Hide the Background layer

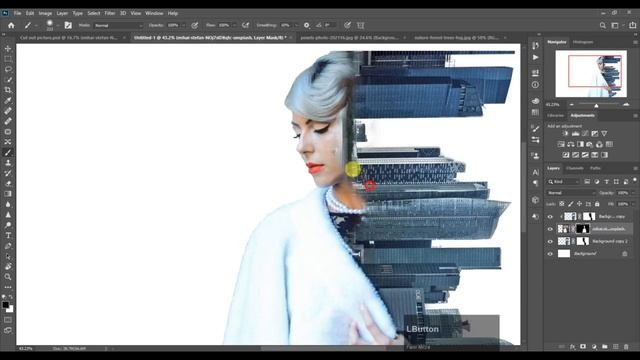pos(550,254)
